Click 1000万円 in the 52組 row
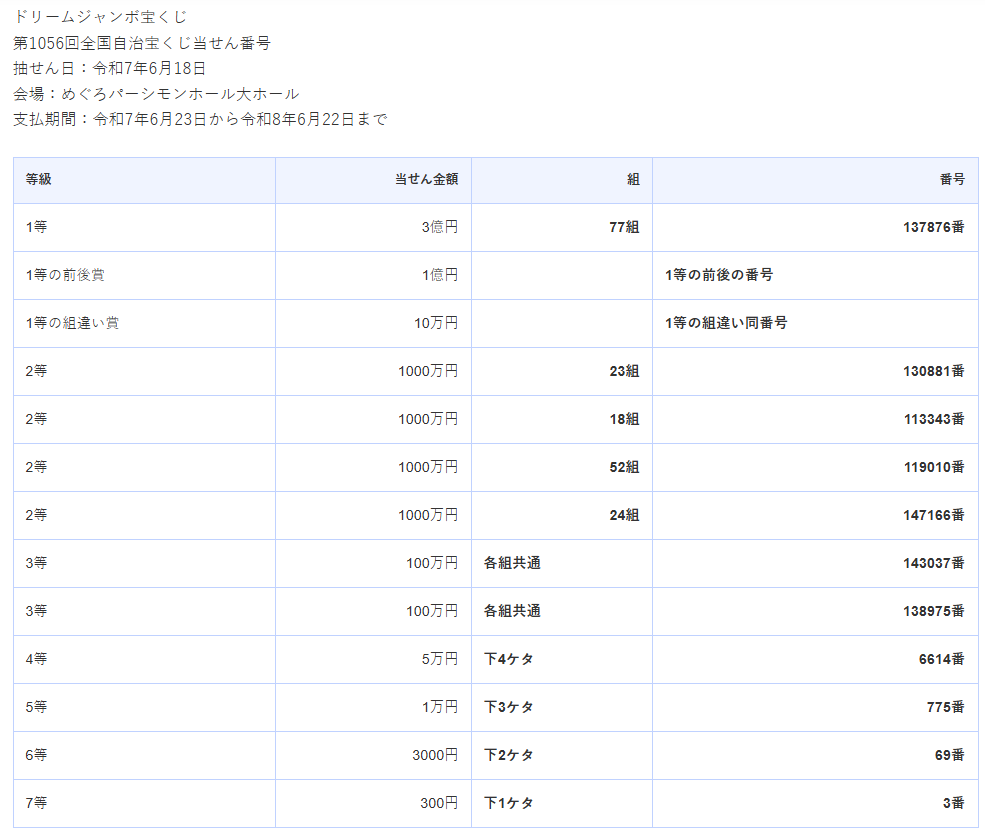This screenshot has width=985, height=828. pyautogui.click(x=428, y=467)
